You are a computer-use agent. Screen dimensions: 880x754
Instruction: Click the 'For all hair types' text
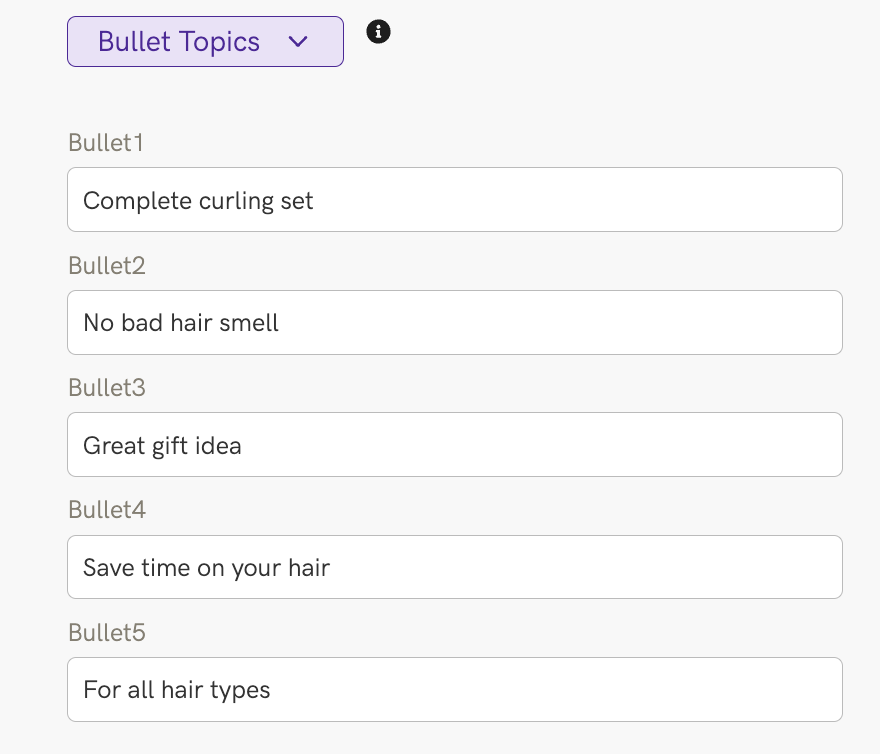coord(177,690)
